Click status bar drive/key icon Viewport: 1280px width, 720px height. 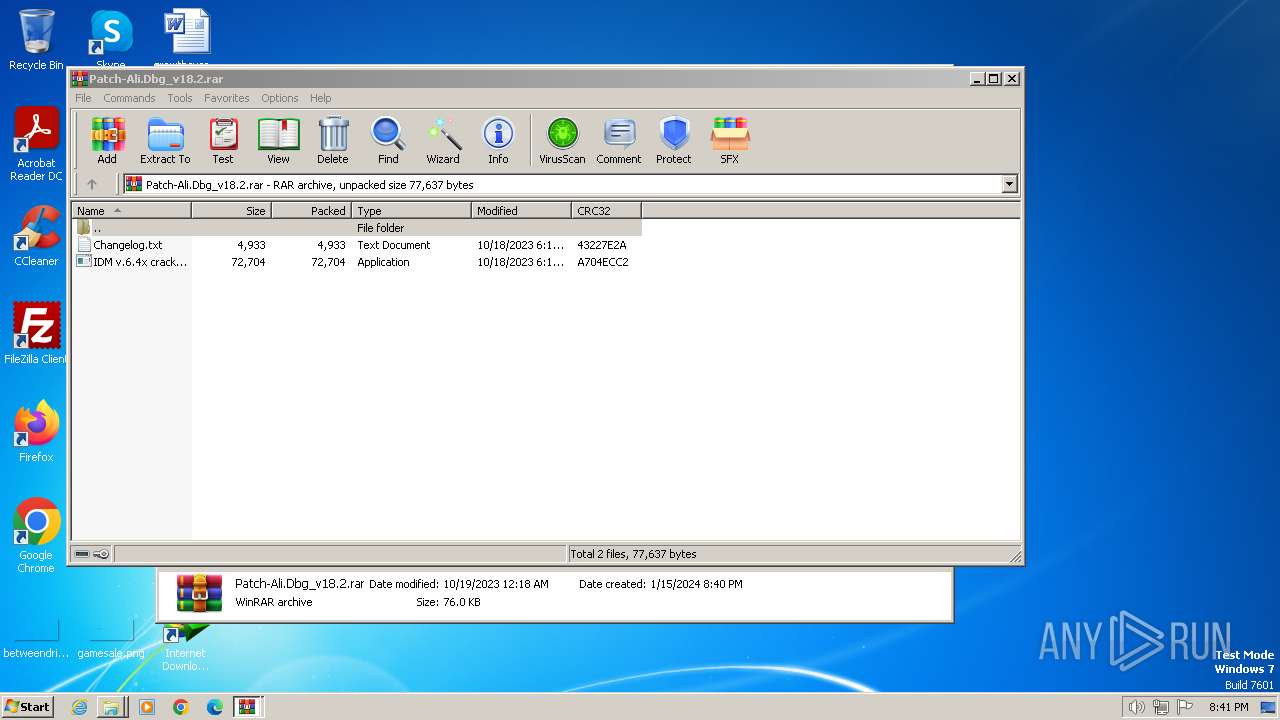[x=92, y=554]
